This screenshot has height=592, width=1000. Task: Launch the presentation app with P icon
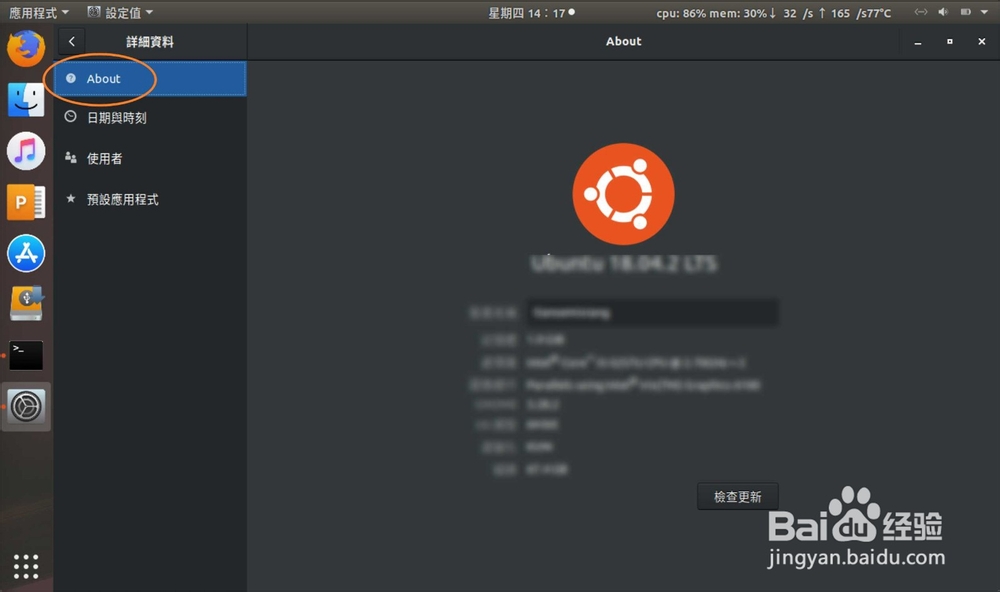click(26, 202)
